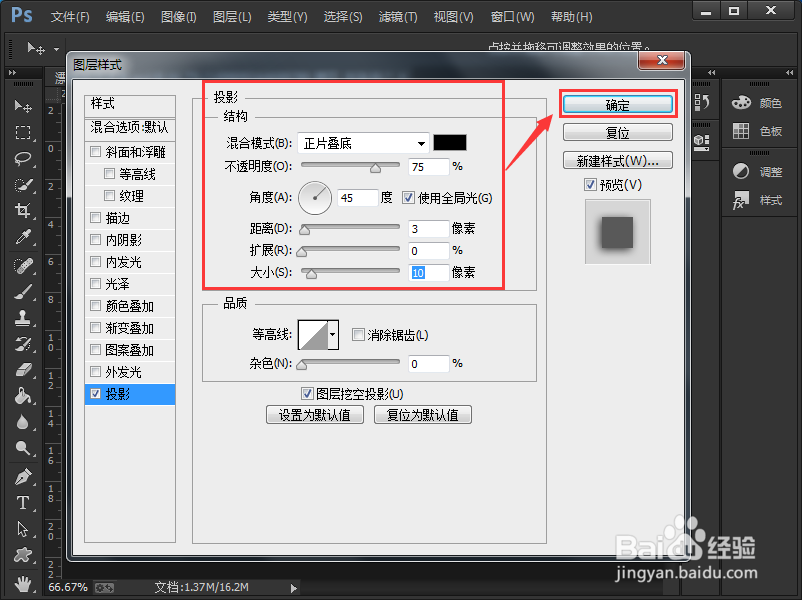The height and width of the screenshot is (600, 802).
Task: Expand the 等高线 contour picker arrow
Action: 333,335
